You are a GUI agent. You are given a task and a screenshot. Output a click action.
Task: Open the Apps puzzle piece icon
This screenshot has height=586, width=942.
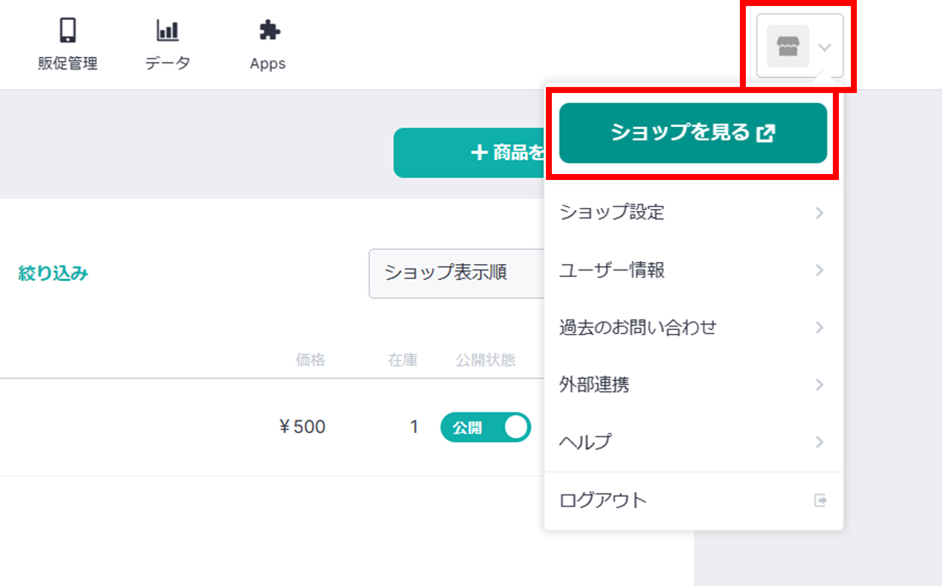(268, 31)
